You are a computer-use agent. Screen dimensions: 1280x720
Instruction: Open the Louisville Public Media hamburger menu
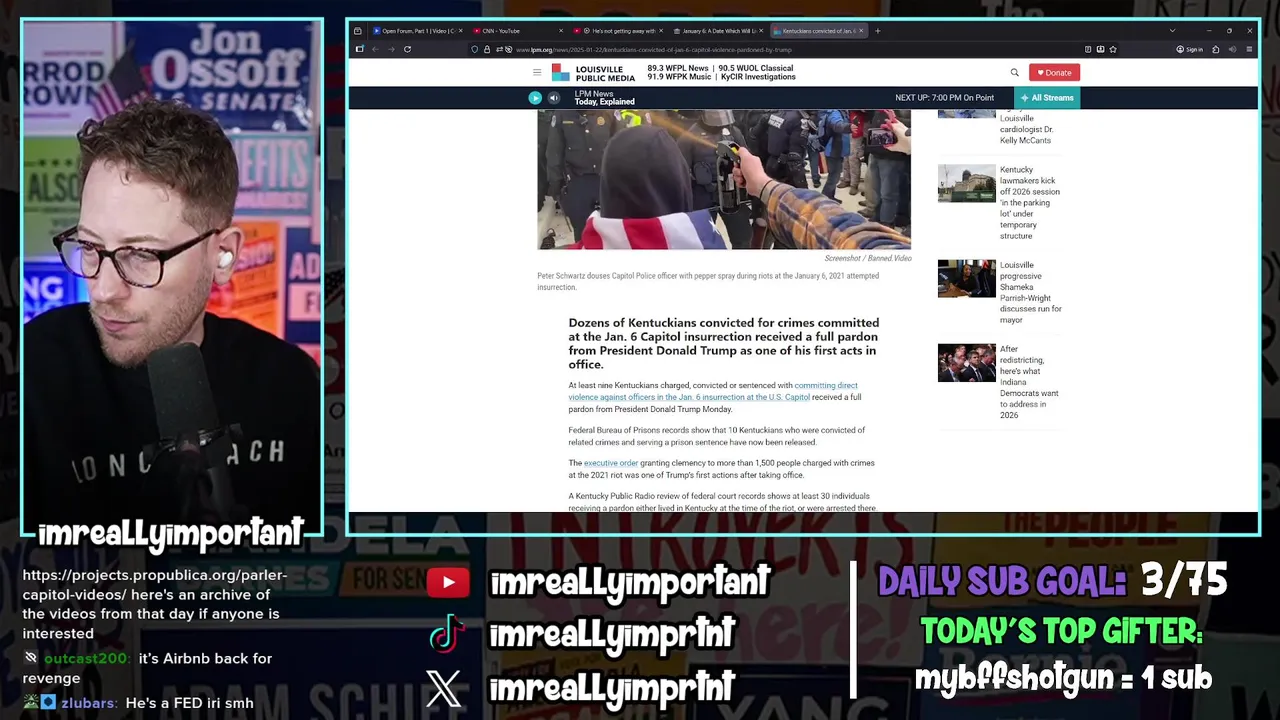coord(537,72)
